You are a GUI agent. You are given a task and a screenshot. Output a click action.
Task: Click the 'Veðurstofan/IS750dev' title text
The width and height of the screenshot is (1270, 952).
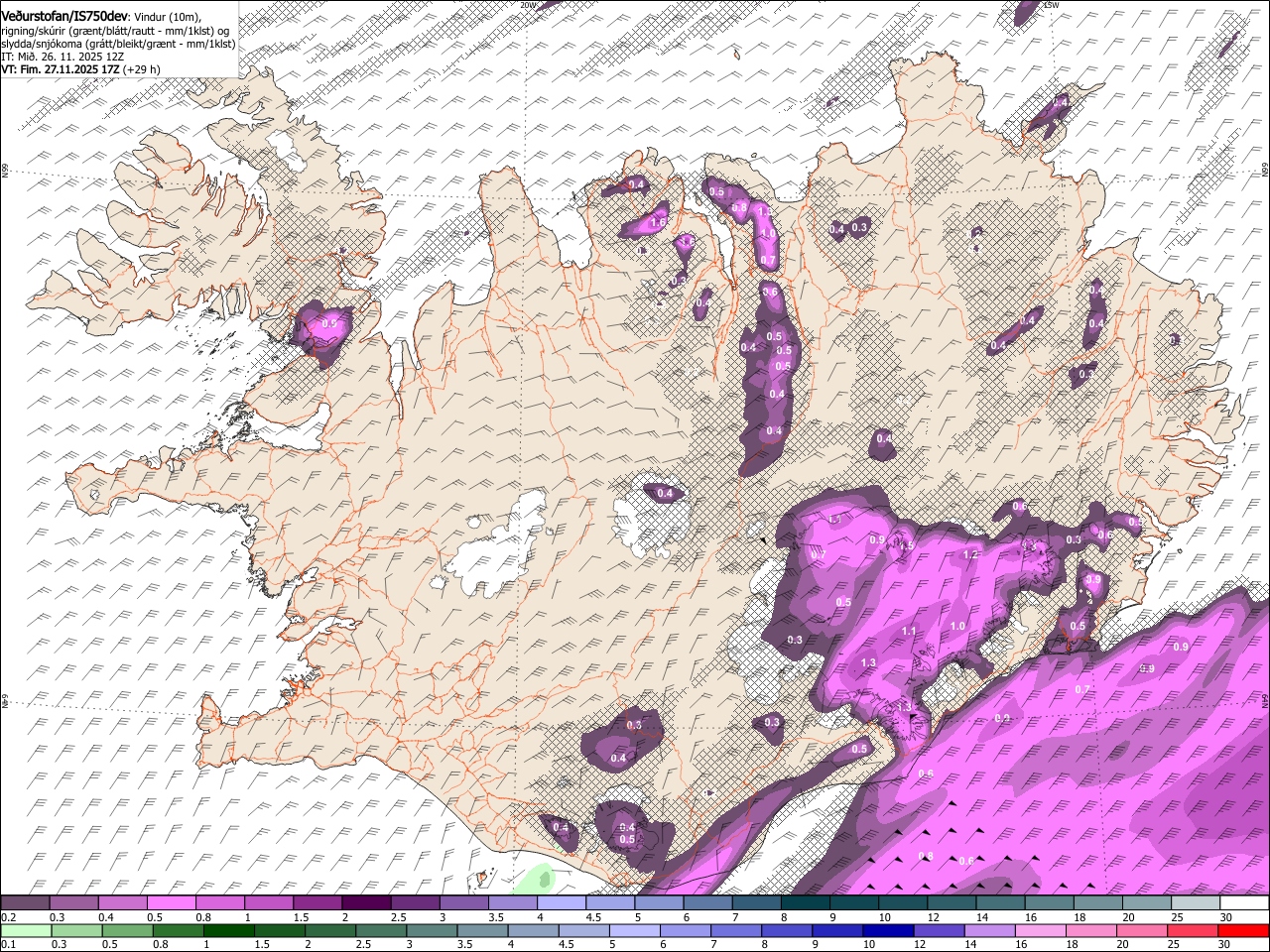pos(64,17)
